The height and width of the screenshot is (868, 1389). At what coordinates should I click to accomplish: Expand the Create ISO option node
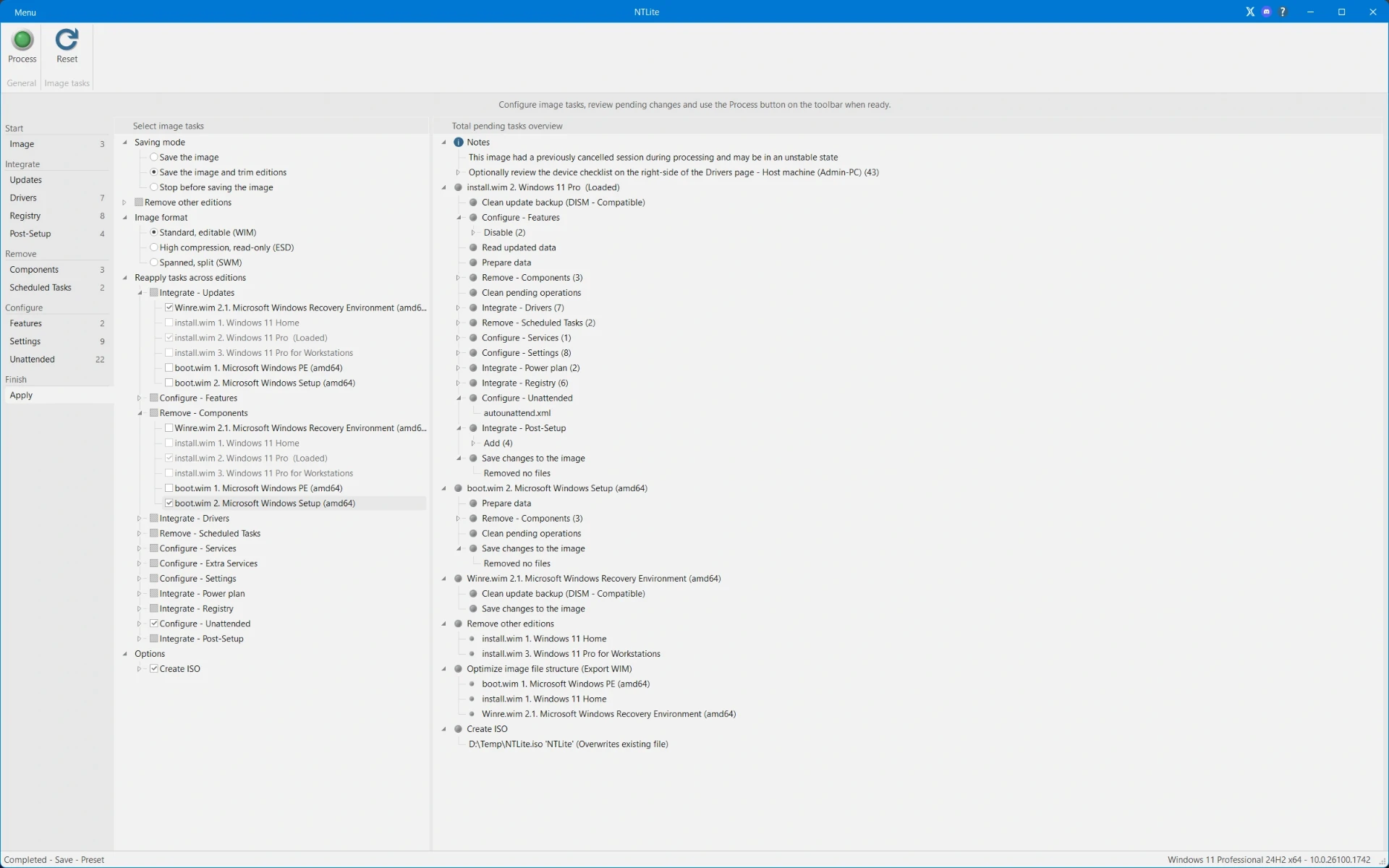(140, 669)
